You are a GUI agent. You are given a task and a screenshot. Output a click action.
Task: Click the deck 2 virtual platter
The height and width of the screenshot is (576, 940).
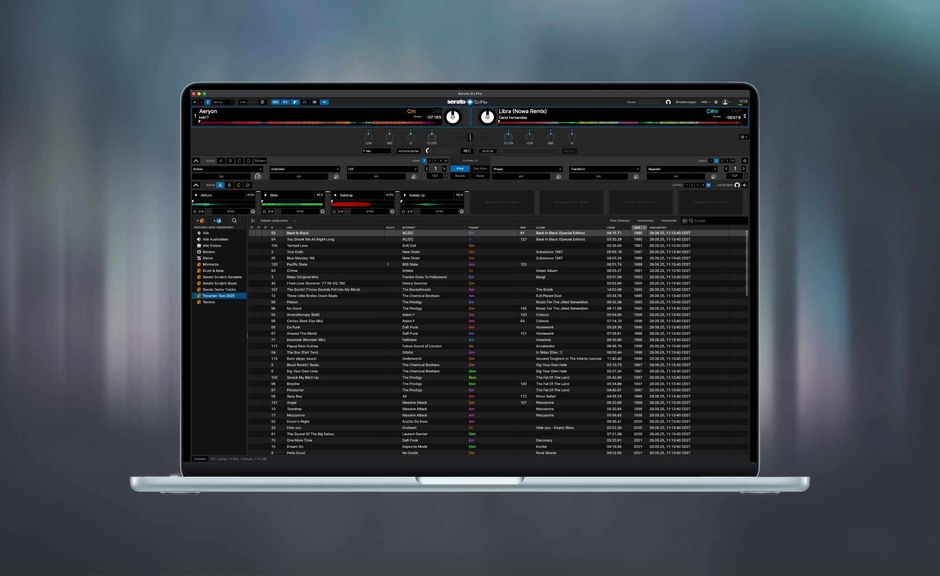point(487,117)
